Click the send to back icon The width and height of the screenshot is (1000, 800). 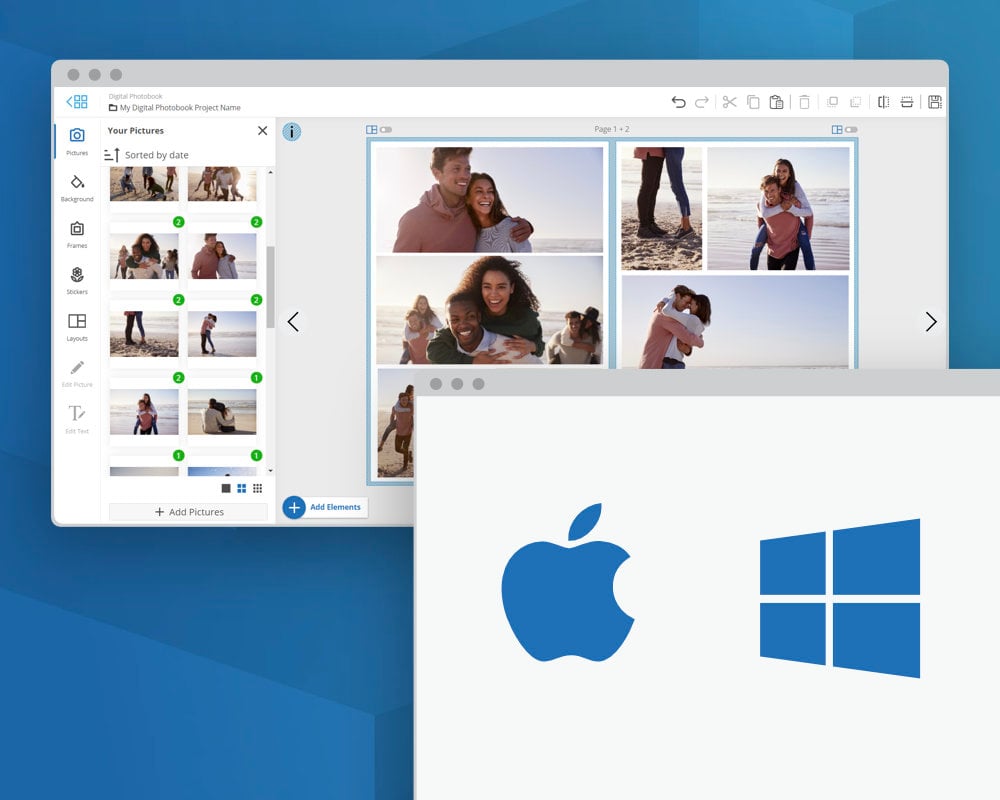point(855,102)
